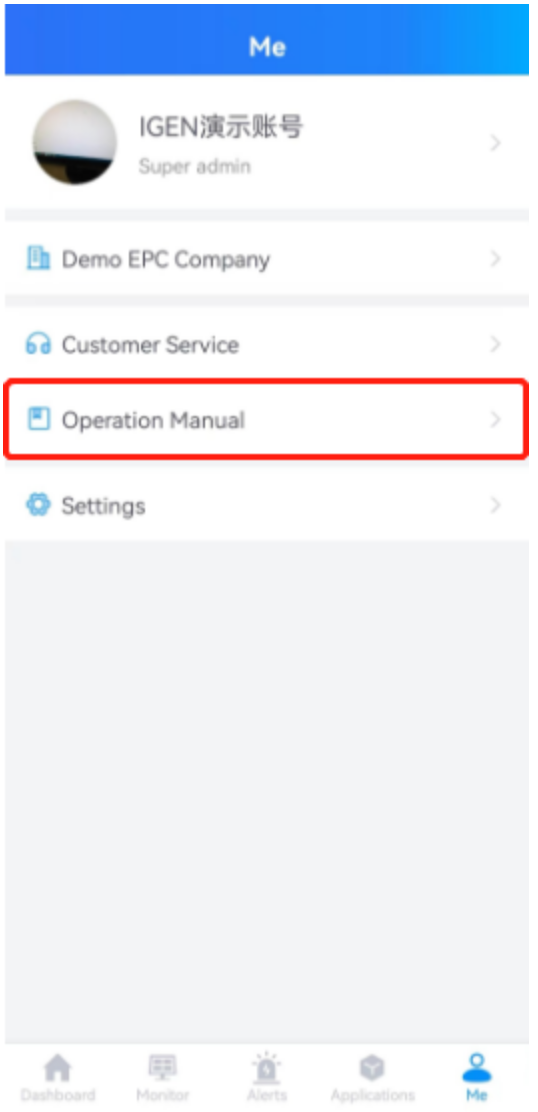Open the Operation Manual entry

click(x=267, y=420)
